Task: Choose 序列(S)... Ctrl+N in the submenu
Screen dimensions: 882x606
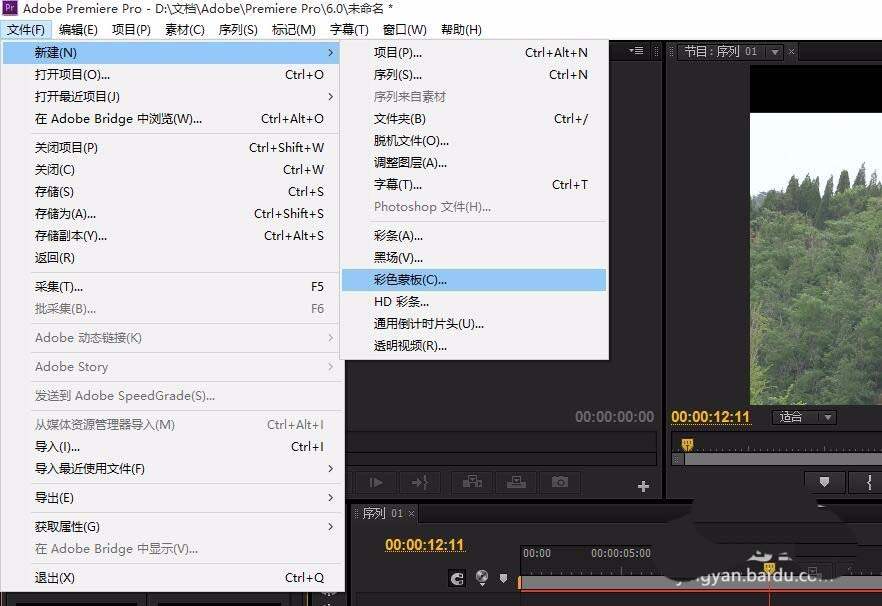Action: [474, 74]
